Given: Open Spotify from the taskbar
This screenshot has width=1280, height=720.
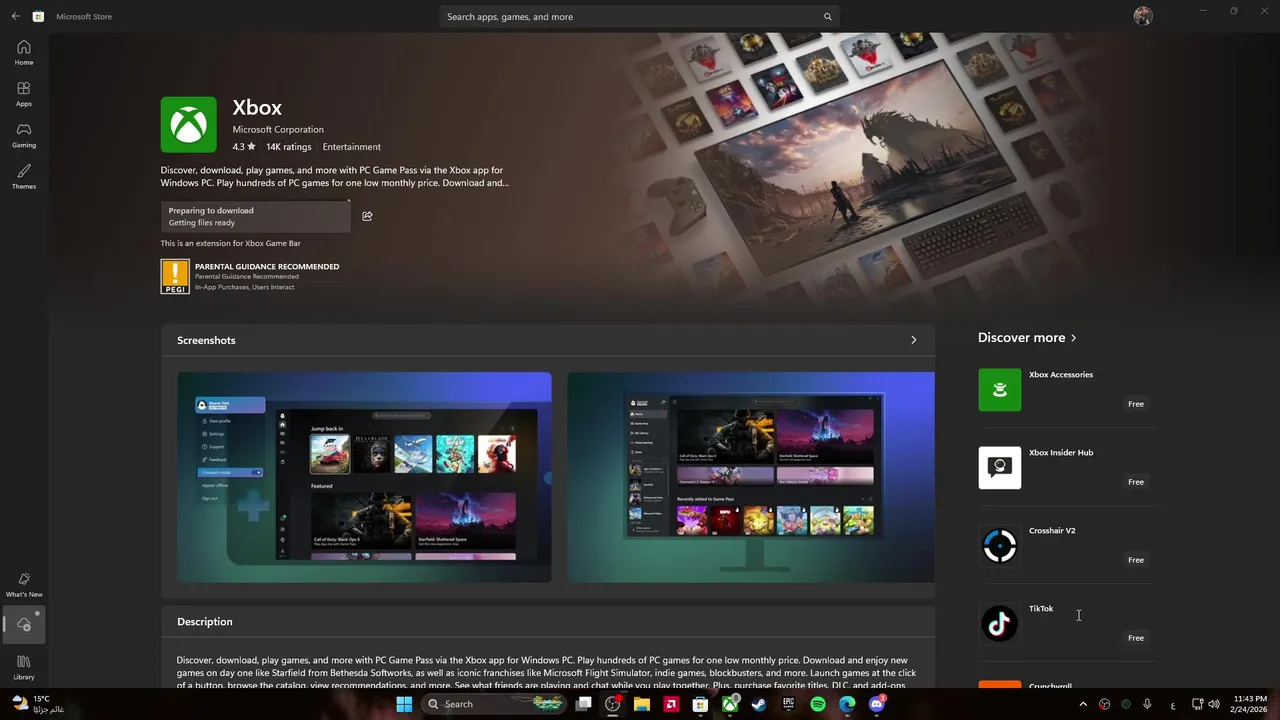Looking at the screenshot, I should [818, 704].
